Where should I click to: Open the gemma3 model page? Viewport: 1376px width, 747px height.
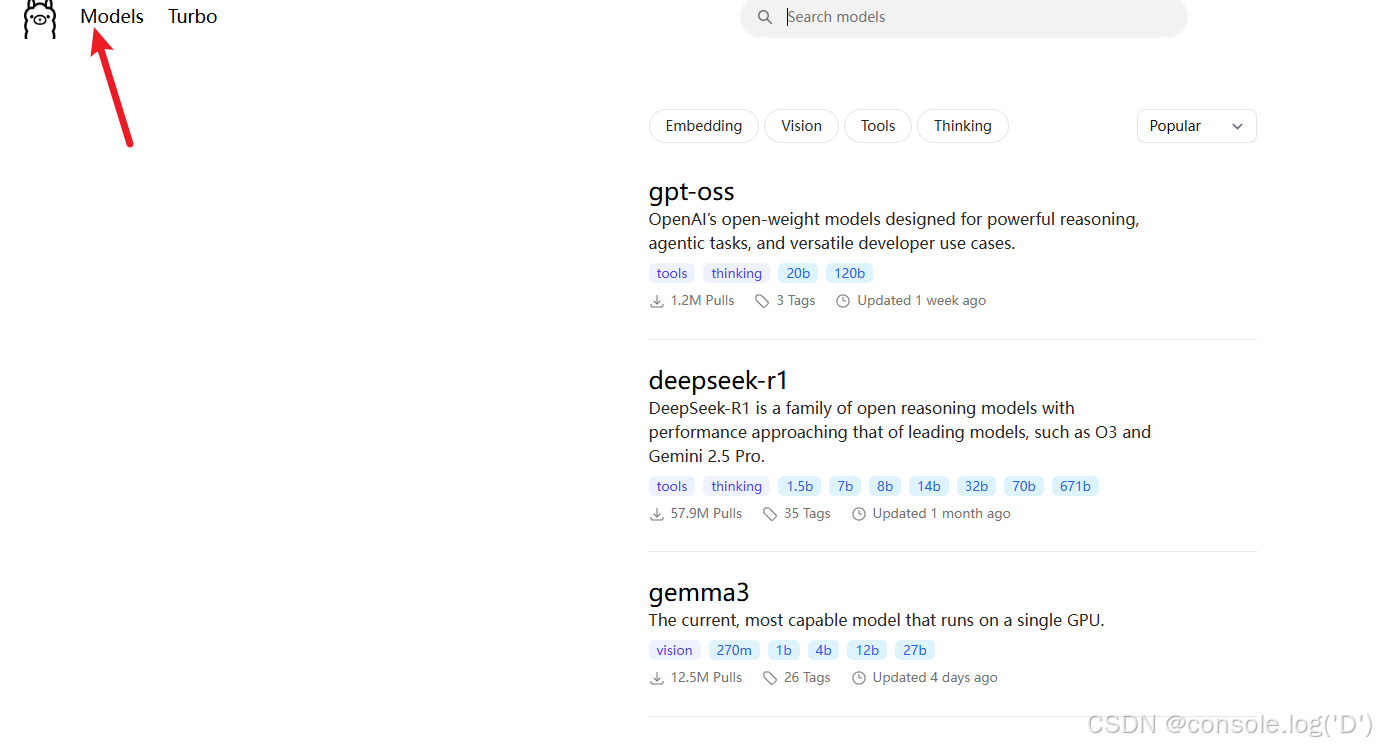click(699, 593)
